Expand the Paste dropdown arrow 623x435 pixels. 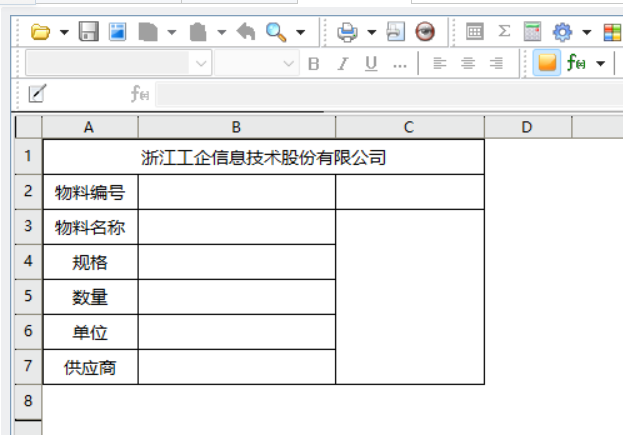[x=222, y=32]
